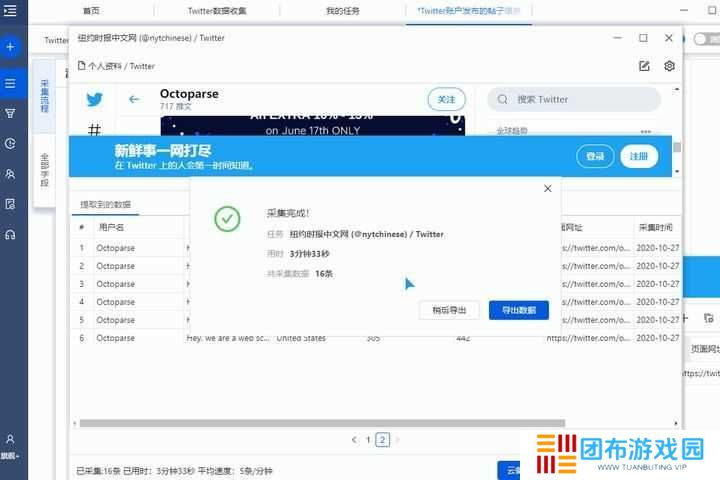Select the 提取到的数据 tab
This screenshot has height=480, width=720.
pyautogui.click(x=106, y=204)
